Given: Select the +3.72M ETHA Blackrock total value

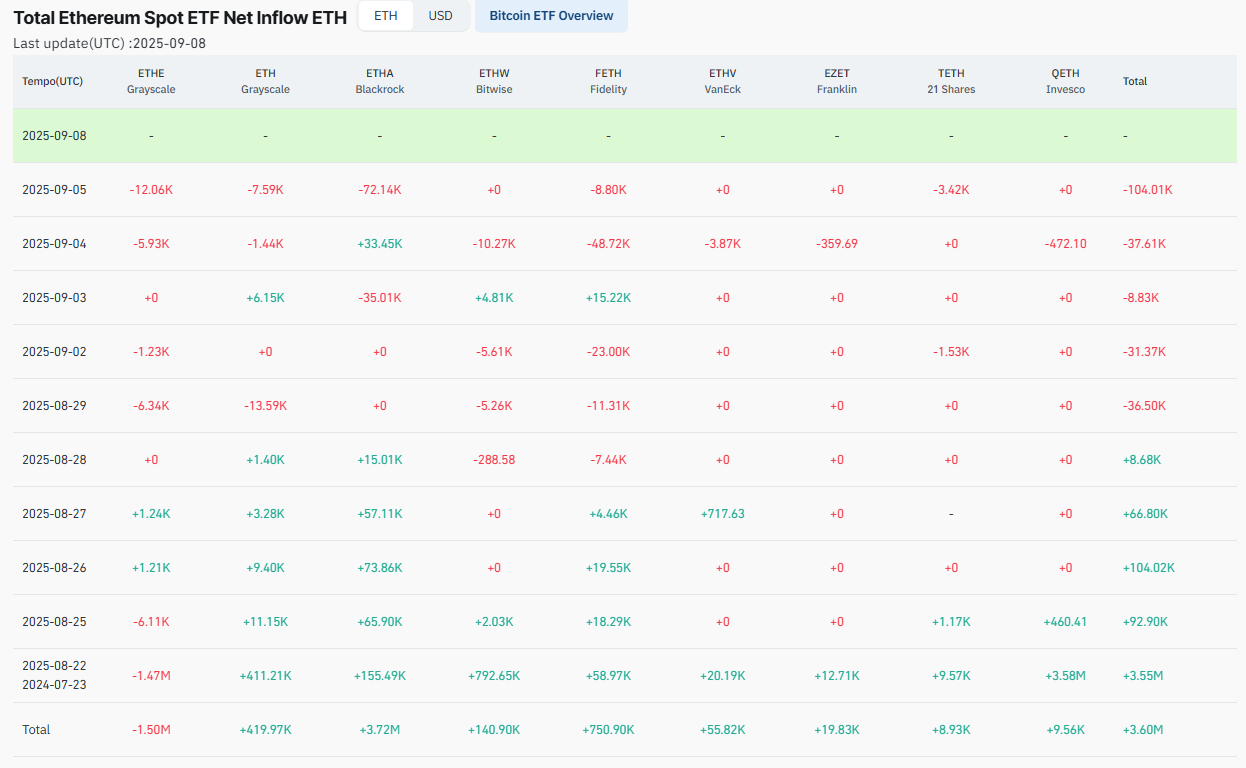Looking at the screenshot, I should click(379, 730).
